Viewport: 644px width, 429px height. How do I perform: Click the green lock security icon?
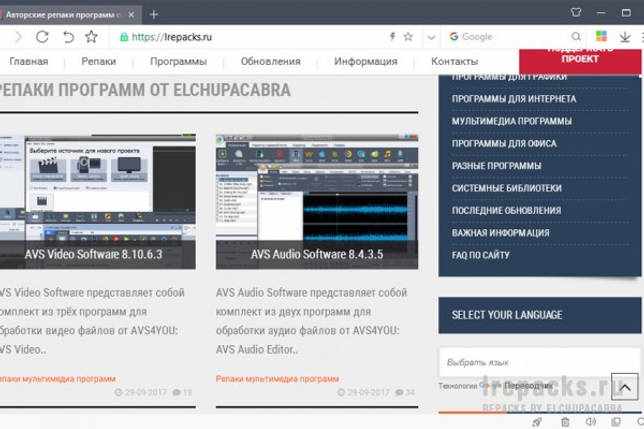(x=124, y=37)
